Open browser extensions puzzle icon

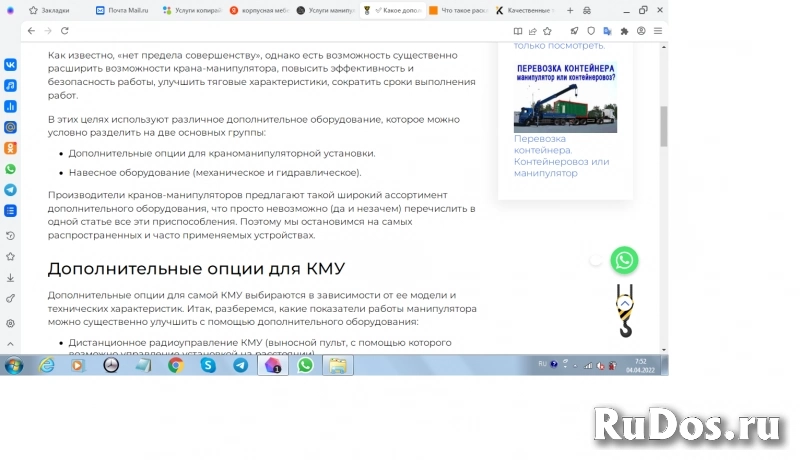tap(624, 31)
